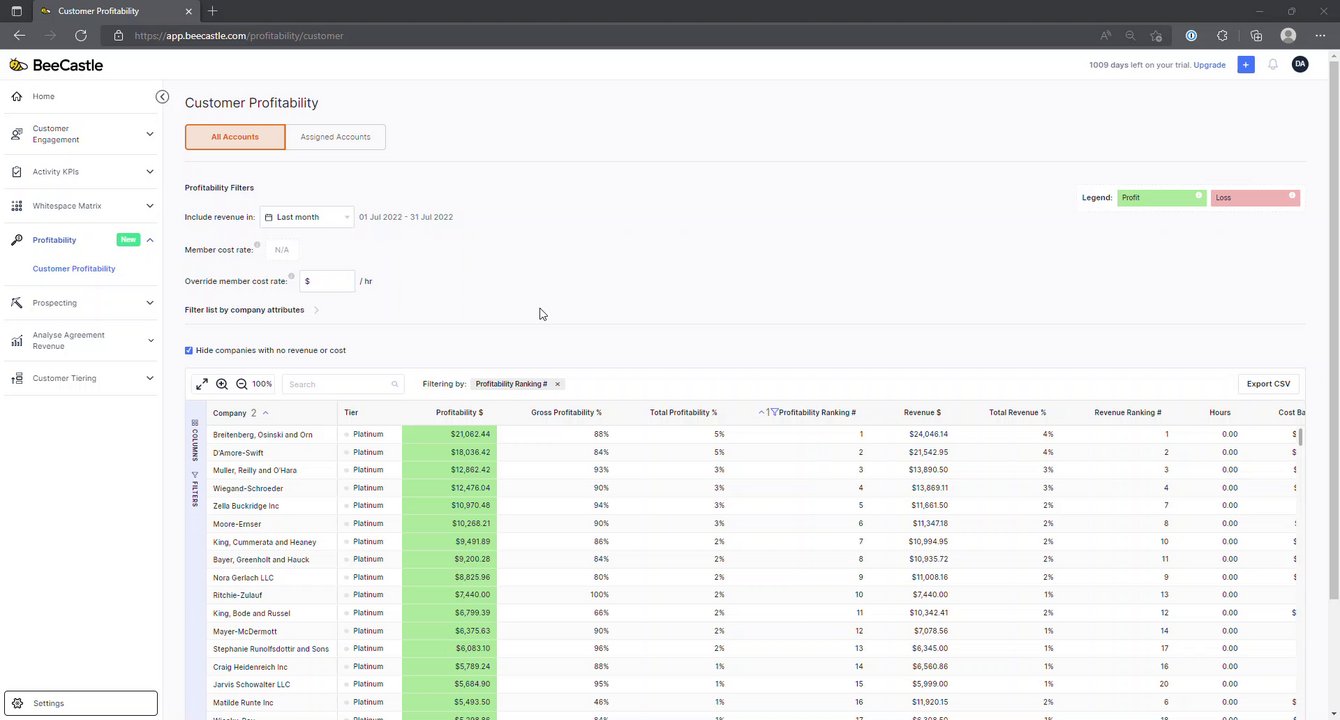Click the Prospecting pickaxe icon
The image size is (1340, 720).
pyautogui.click(x=16, y=303)
